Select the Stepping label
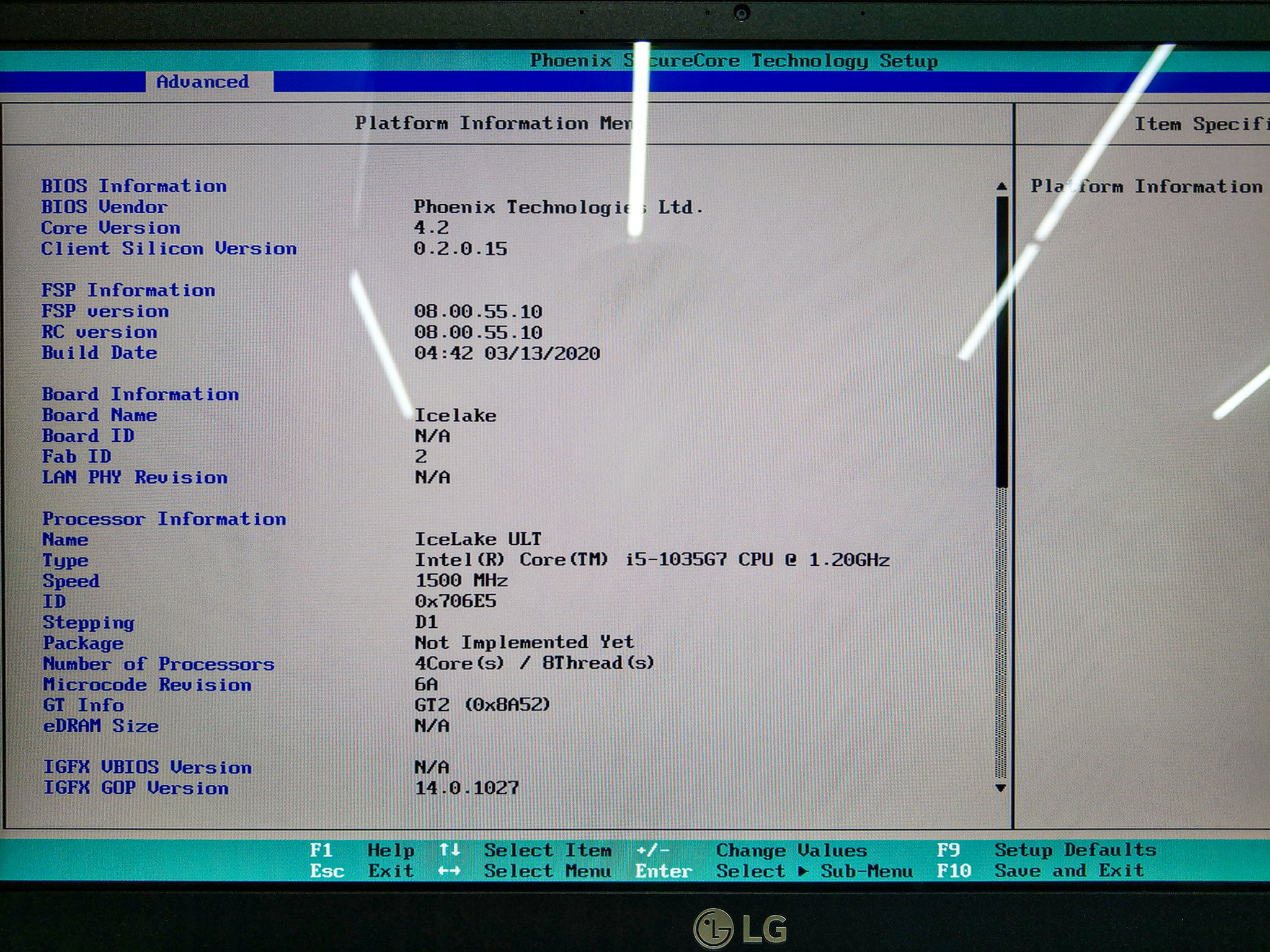This screenshot has height=952, width=1270. 88,623
